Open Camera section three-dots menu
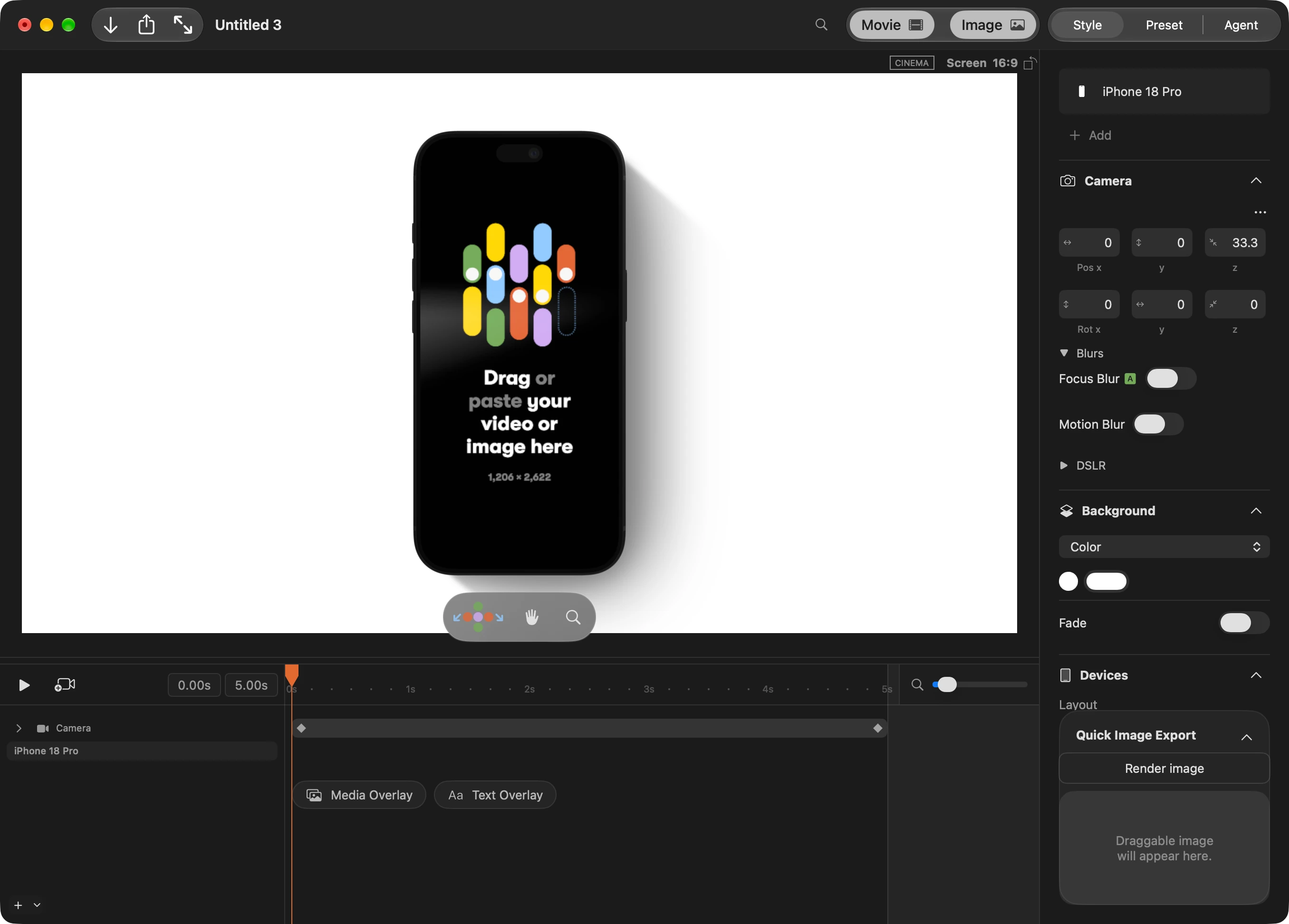The image size is (1289, 924). pyautogui.click(x=1260, y=212)
